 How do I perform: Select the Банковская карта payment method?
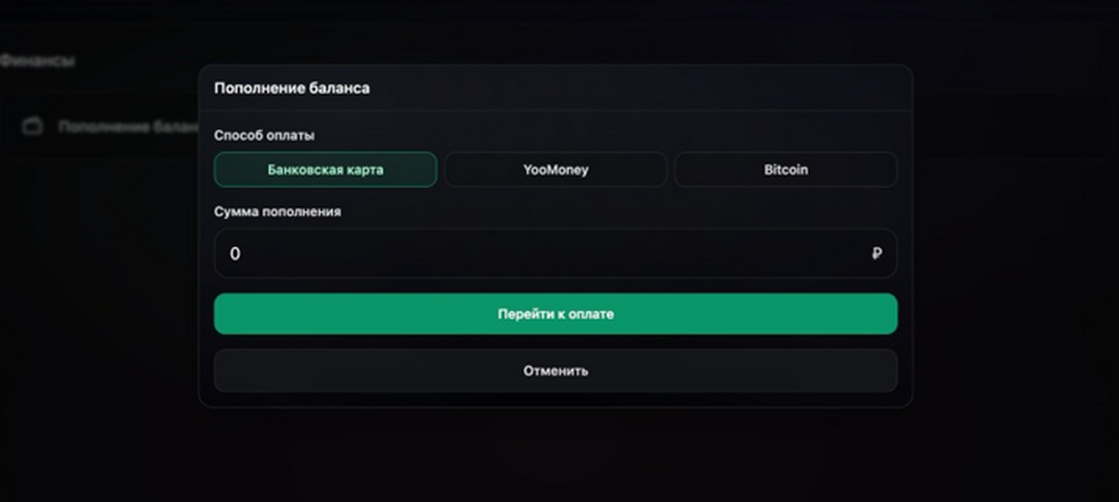click(x=325, y=170)
